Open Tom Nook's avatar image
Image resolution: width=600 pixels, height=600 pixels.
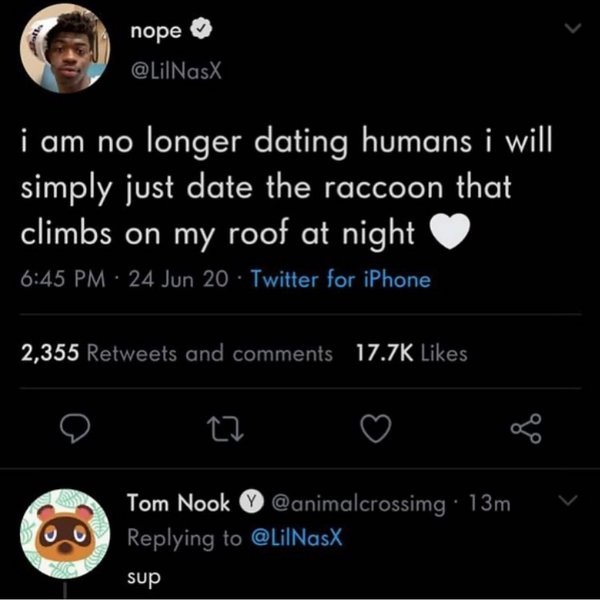point(61,540)
